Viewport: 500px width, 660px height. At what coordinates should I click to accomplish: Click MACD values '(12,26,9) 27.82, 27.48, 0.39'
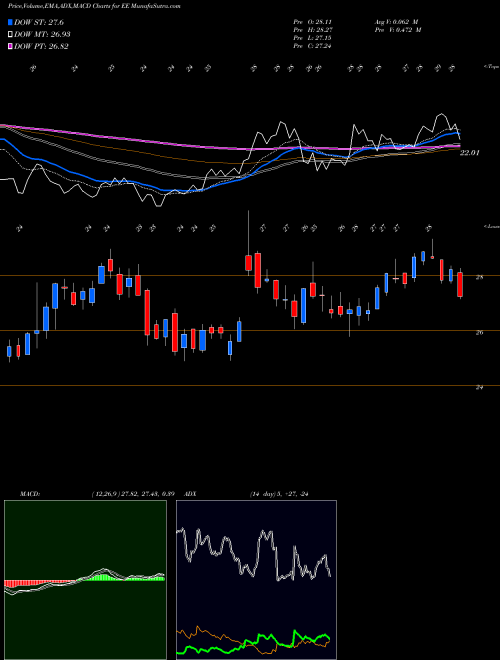133,494
